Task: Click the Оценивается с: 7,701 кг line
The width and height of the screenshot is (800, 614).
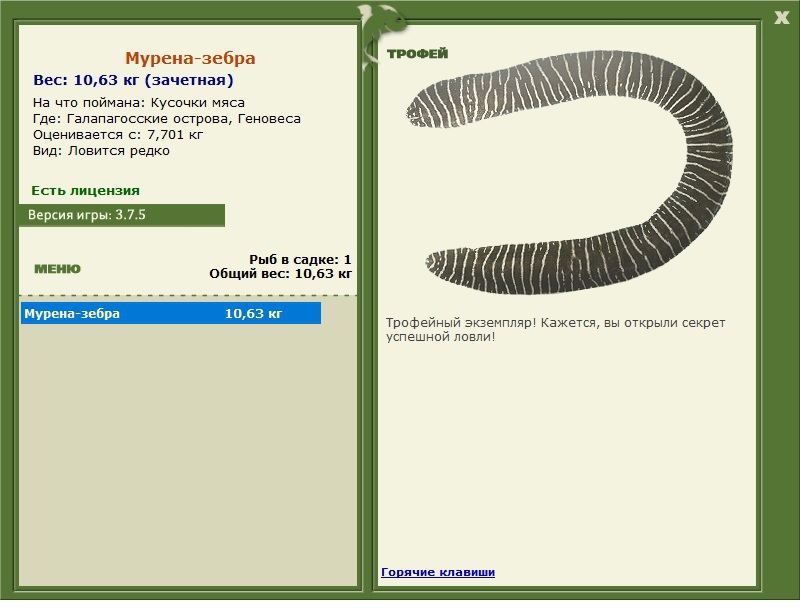Action: [x=118, y=134]
